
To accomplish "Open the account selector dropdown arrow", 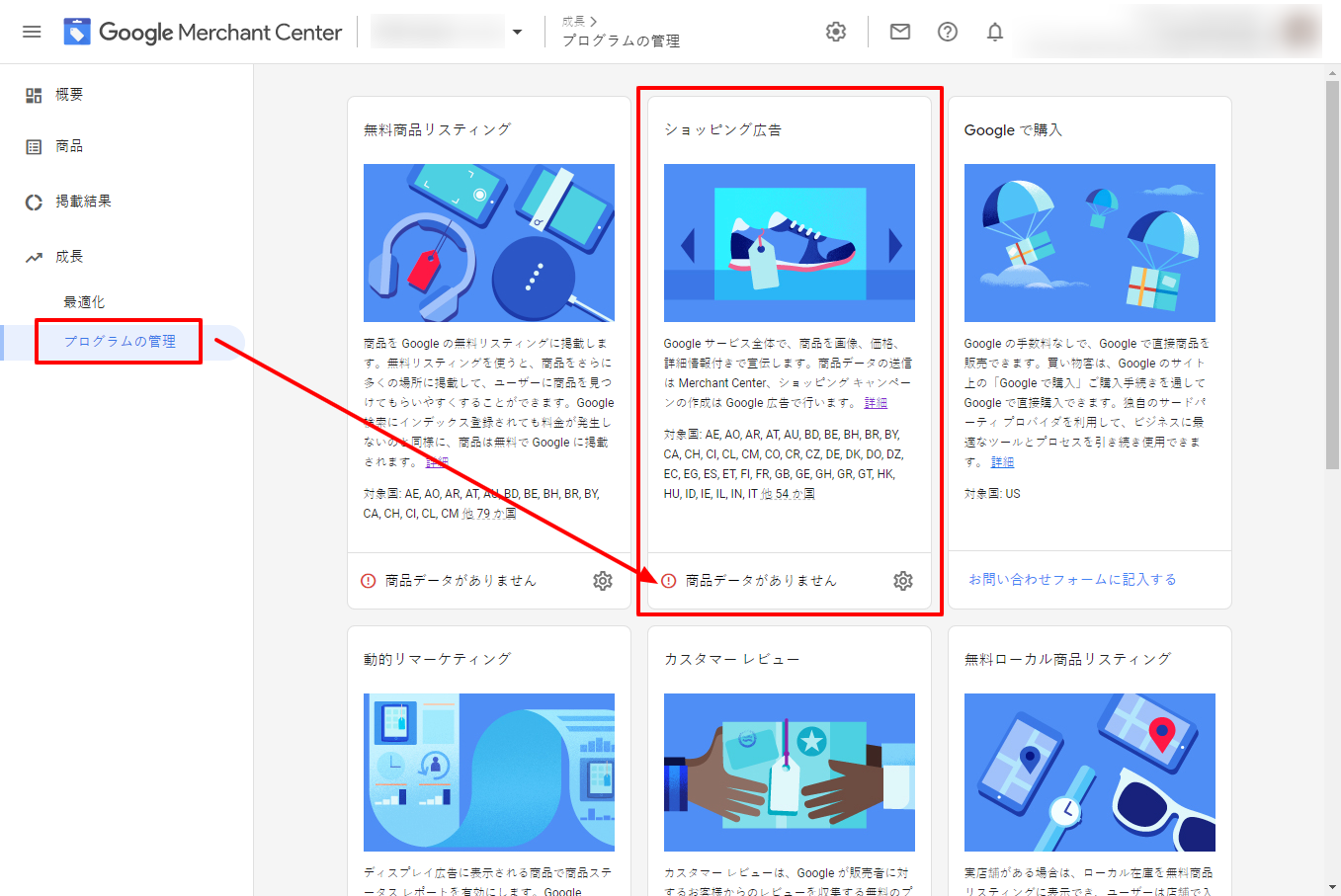I will pos(517,32).
